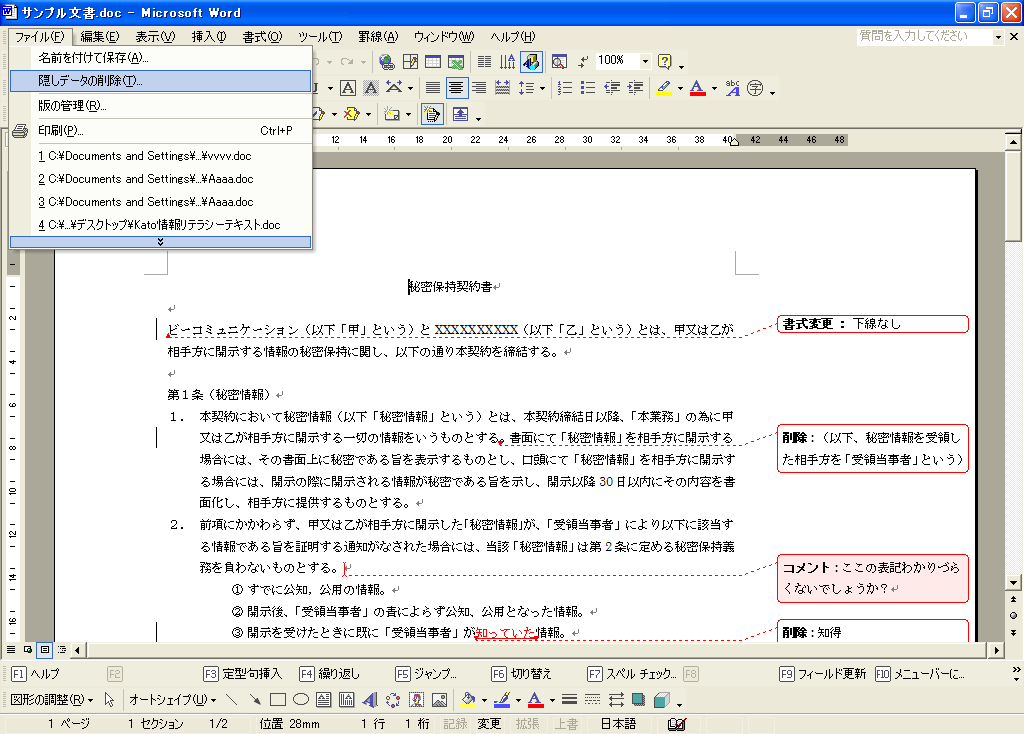1024x734 pixels.
Task: Select the Rectangle drawing tool
Action: [278, 700]
